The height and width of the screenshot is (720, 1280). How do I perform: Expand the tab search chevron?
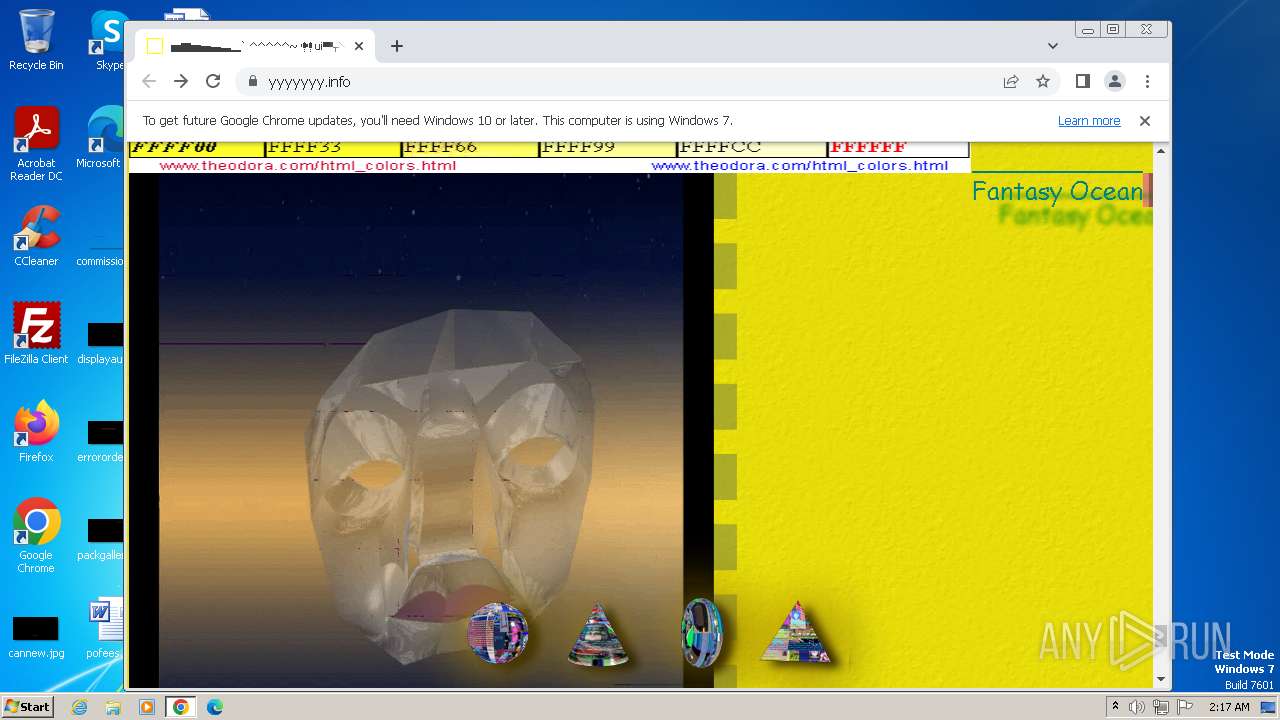[1053, 46]
